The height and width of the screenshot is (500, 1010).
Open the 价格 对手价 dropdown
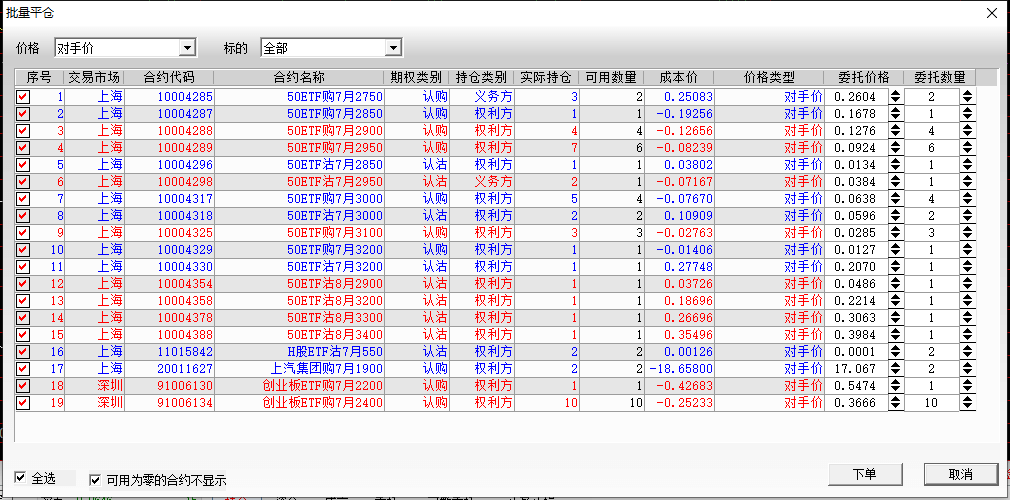point(186,48)
